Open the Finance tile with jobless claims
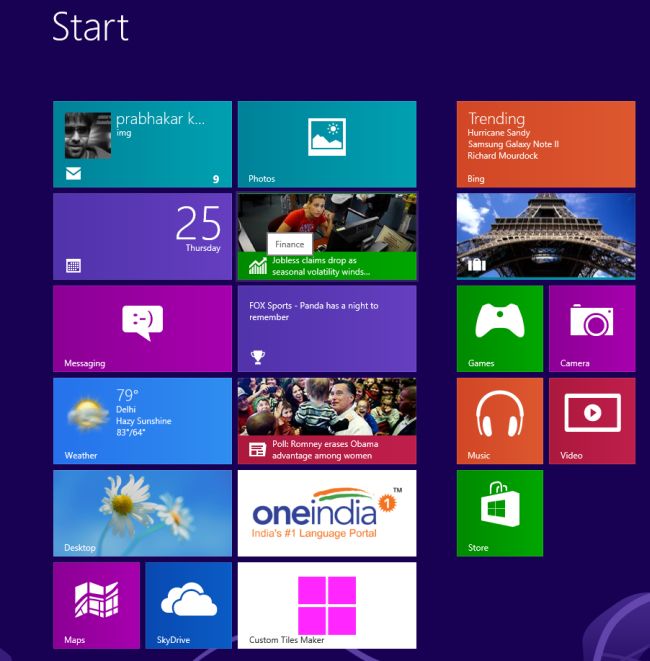Screen dimensions: 650x661 [x=327, y=236]
